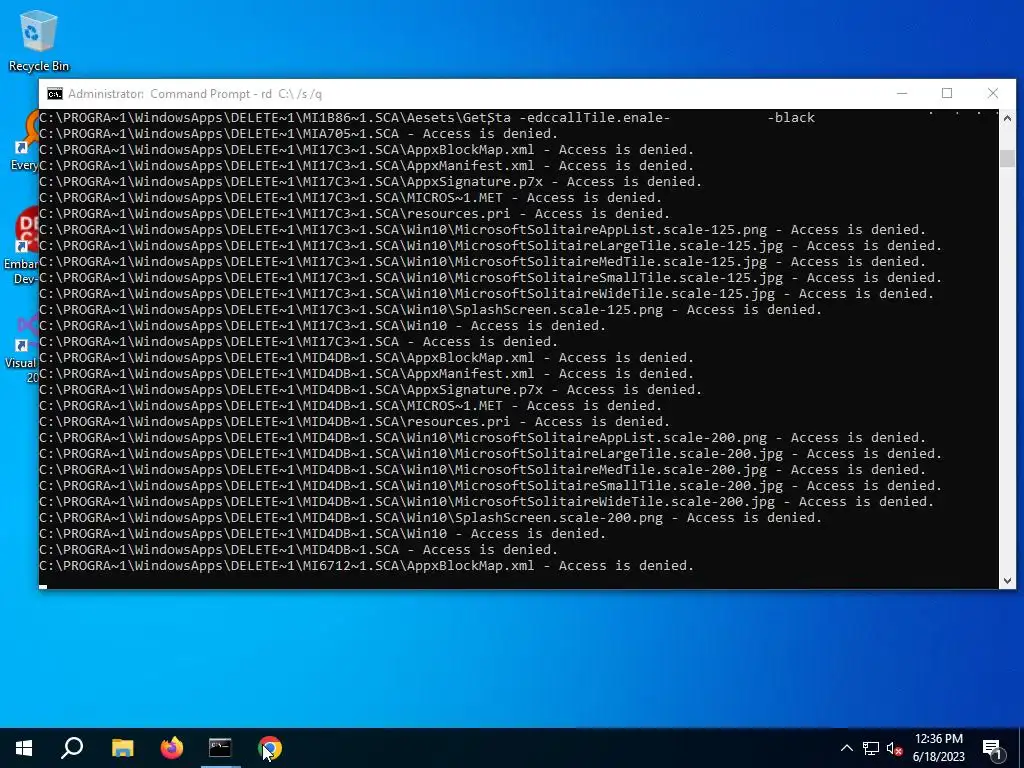Show hidden system tray icons
This screenshot has height=768, width=1024.
point(846,748)
